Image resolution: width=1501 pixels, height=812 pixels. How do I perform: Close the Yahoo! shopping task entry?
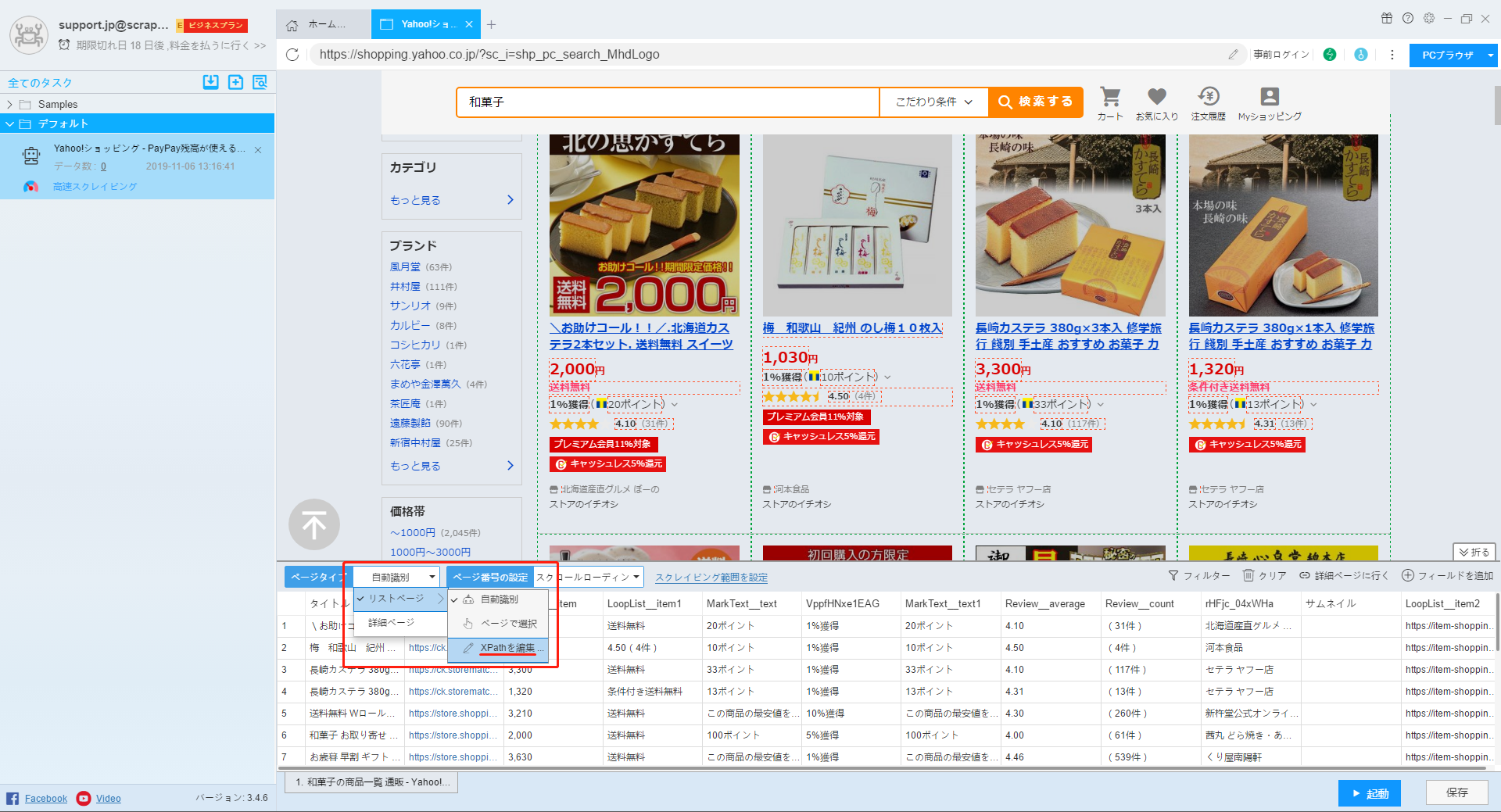(258, 150)
